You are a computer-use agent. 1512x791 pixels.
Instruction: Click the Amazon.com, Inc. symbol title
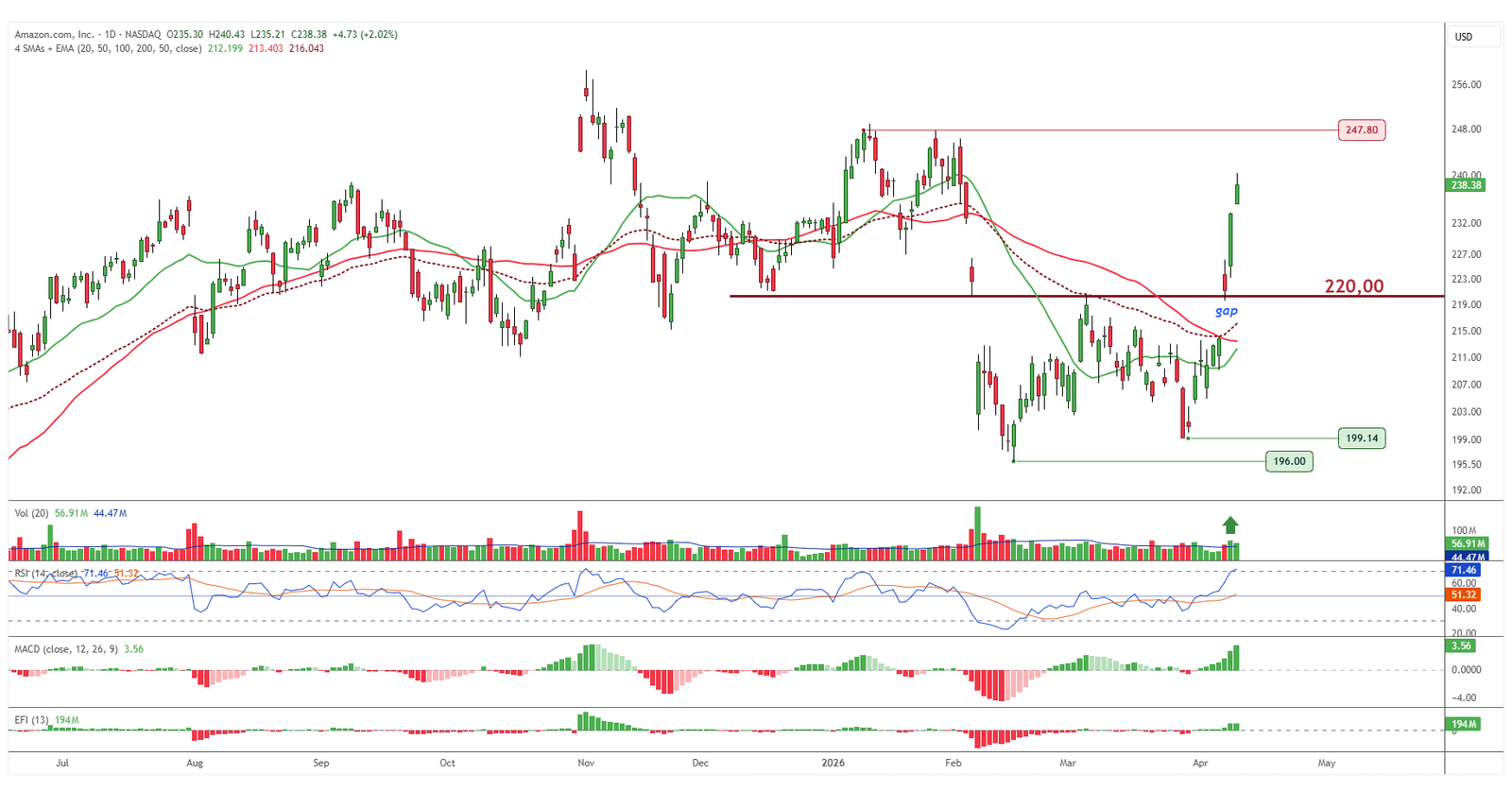click(x=54, y=34)
